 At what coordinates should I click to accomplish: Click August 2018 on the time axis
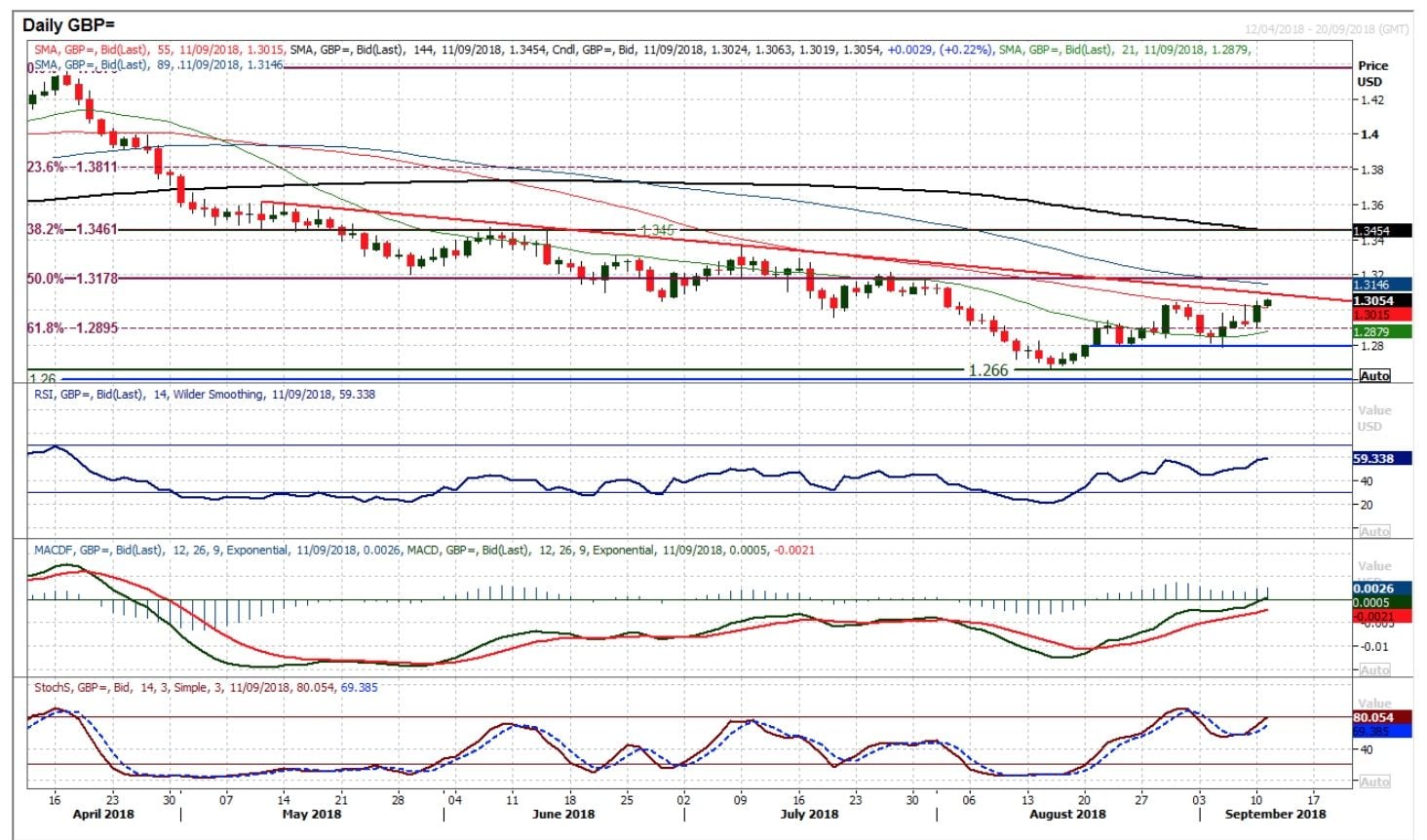coord(1067,814)
